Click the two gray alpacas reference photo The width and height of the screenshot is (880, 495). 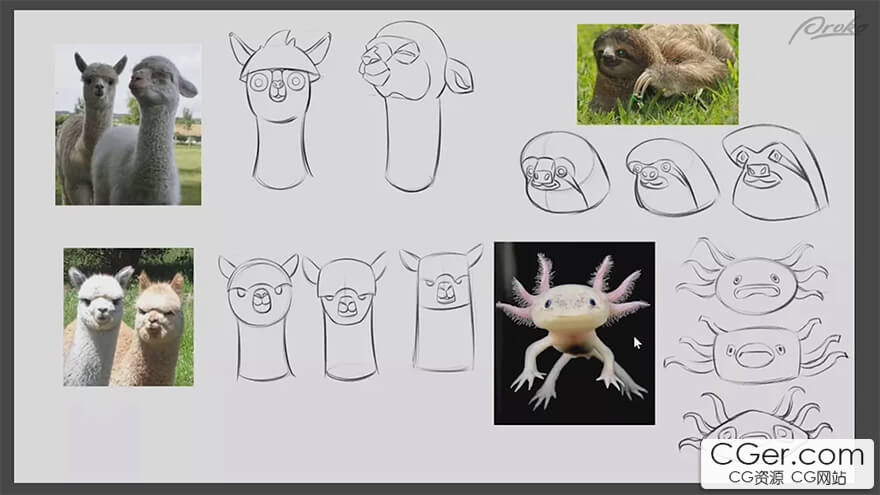[x=128, y=125]
